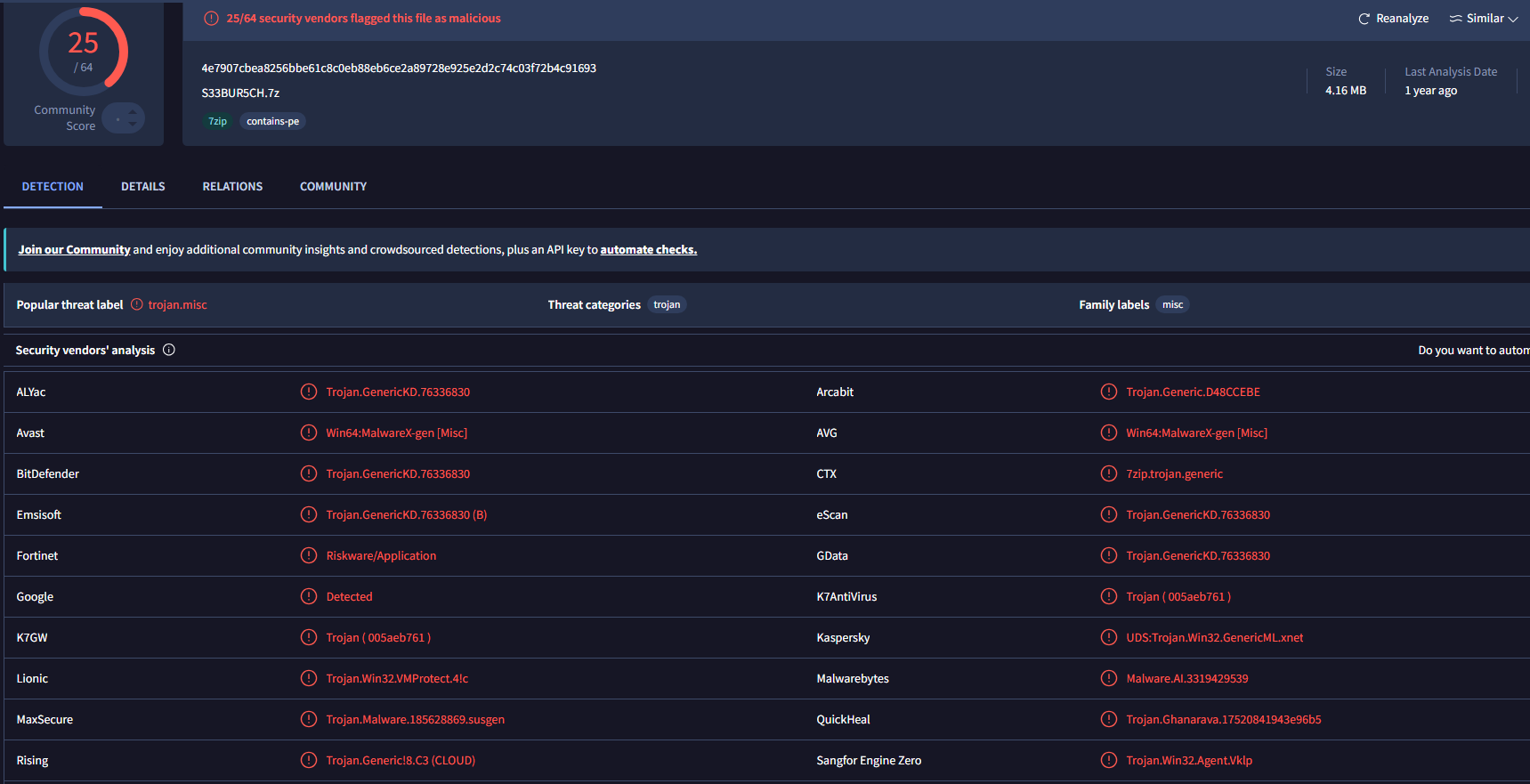Click the Similar approximately-equal icon
This screenshot has width=1530, height=784.
click(1455, 19)
